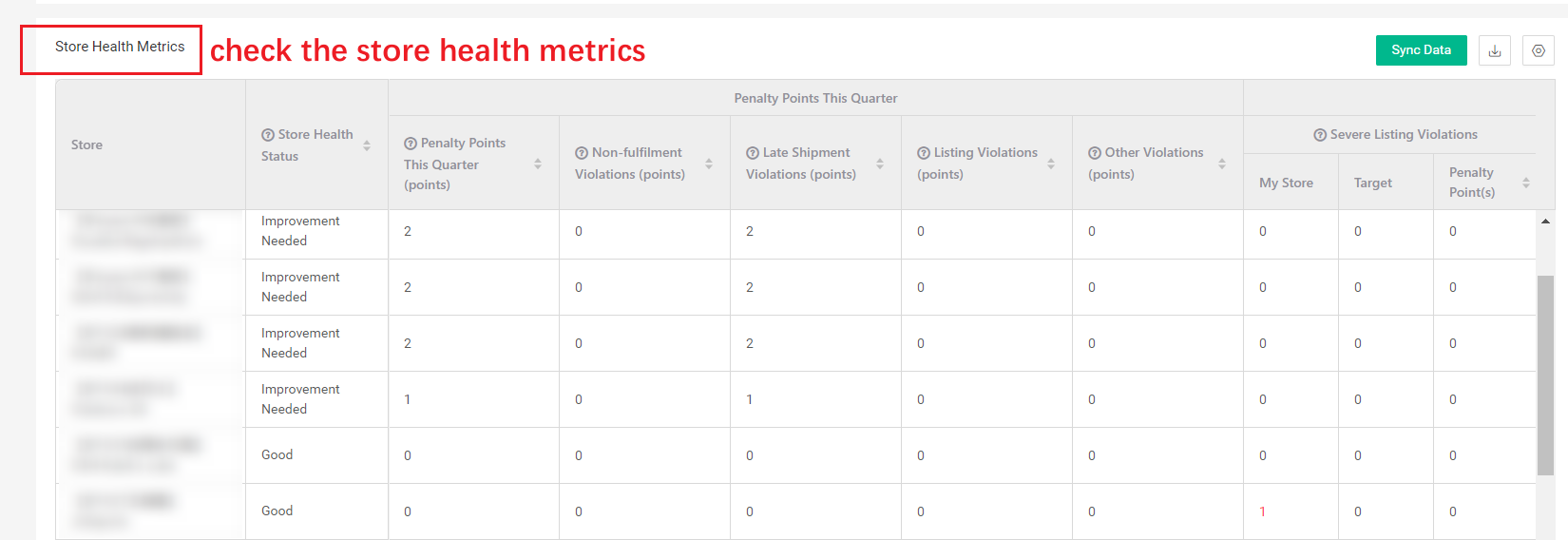Viewport: 1568px width, 540px height.
Task: Click help icon beside Severe Listing Violations
Action: click(1320, 135)
